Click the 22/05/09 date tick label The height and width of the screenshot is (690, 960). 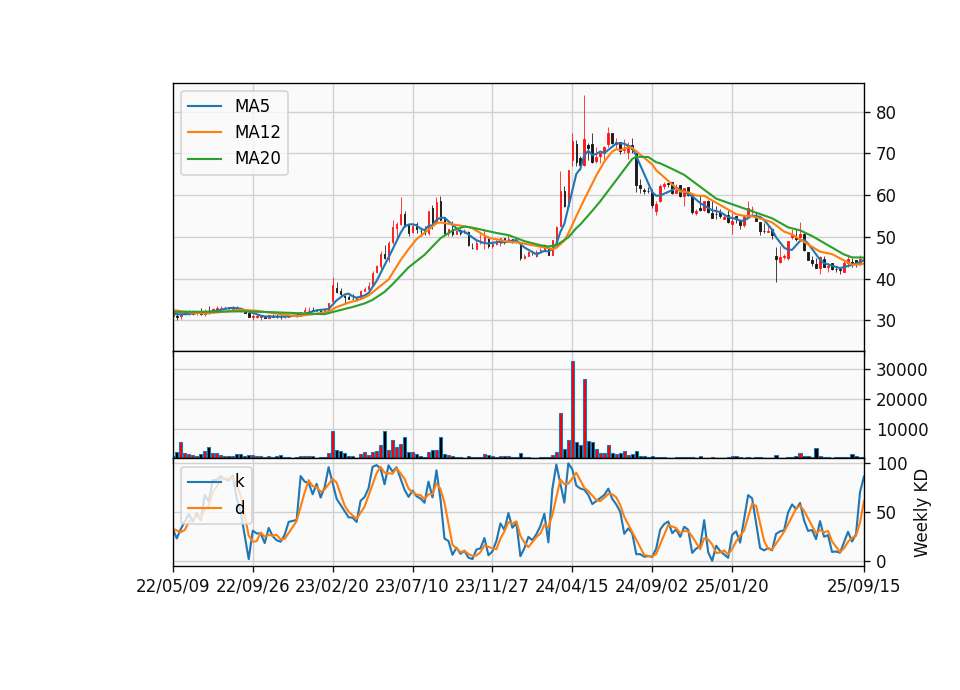click(x=173, y=587)
